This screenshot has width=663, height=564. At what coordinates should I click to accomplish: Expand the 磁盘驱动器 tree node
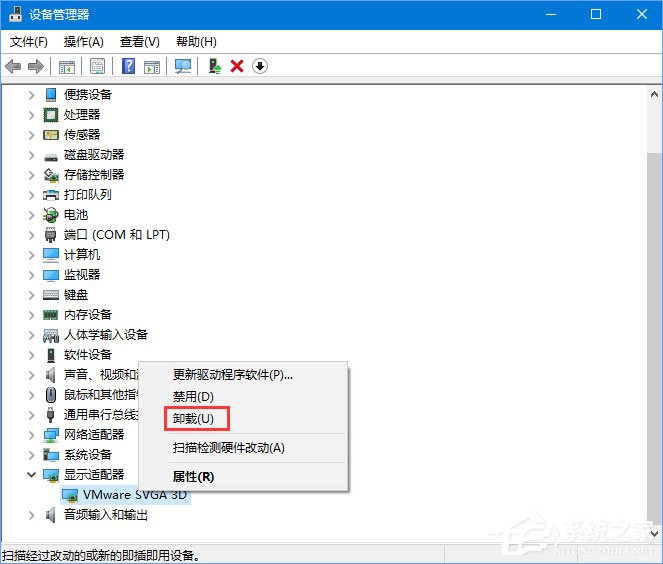32,155
